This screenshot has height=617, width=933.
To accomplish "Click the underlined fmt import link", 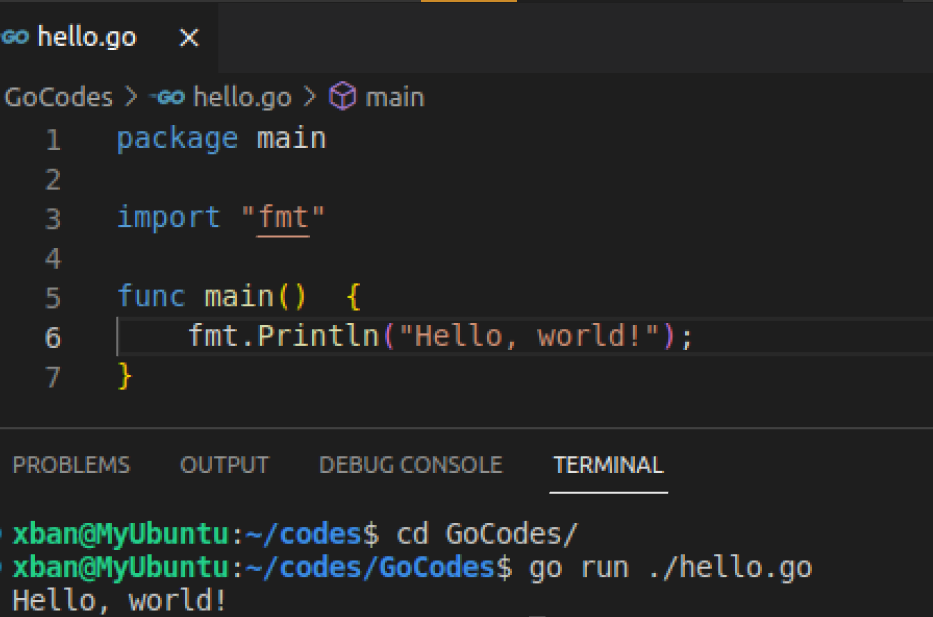I will (x=283, y=217).
